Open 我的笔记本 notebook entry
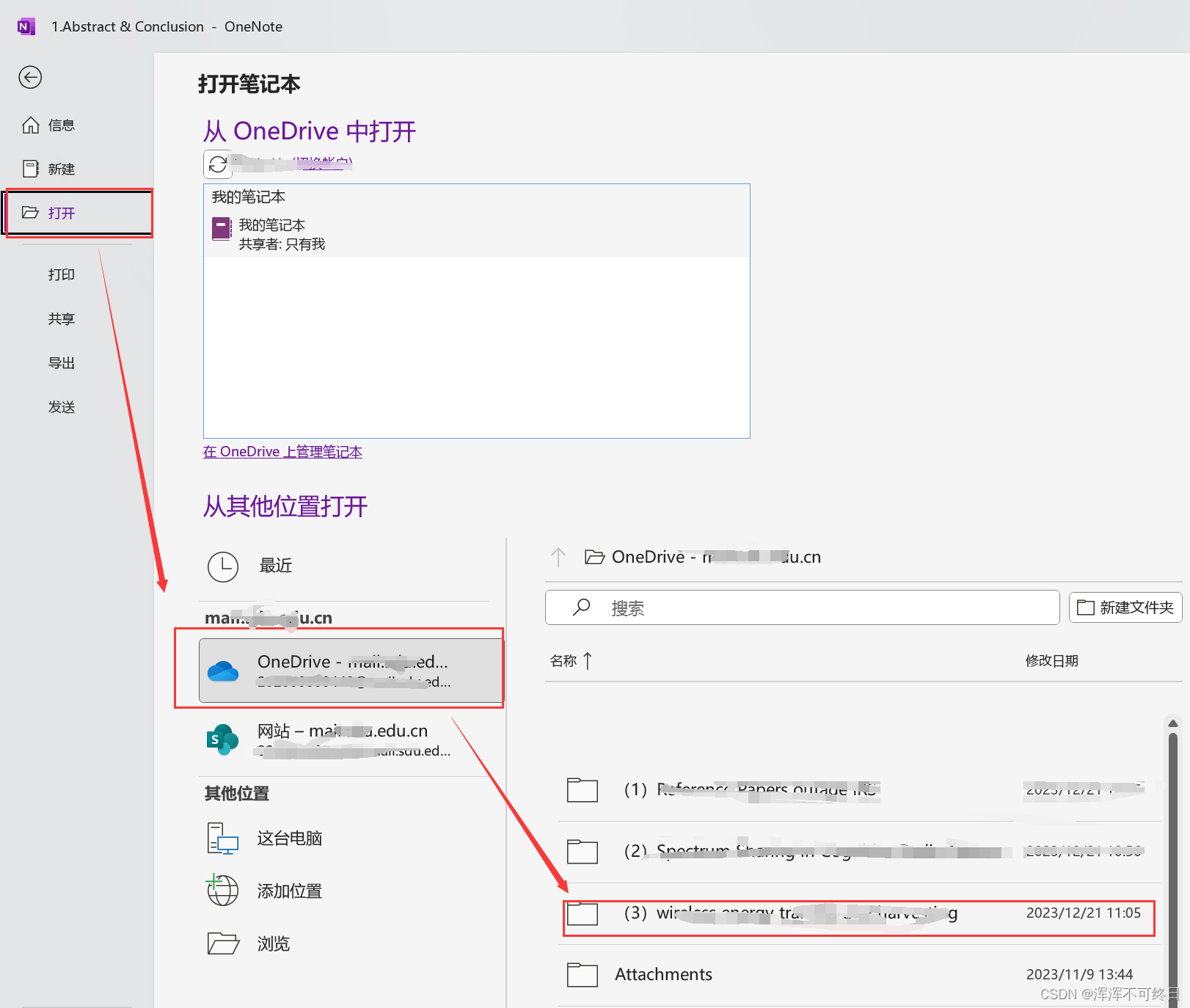 pyautogui.click(x=476, y=235)
